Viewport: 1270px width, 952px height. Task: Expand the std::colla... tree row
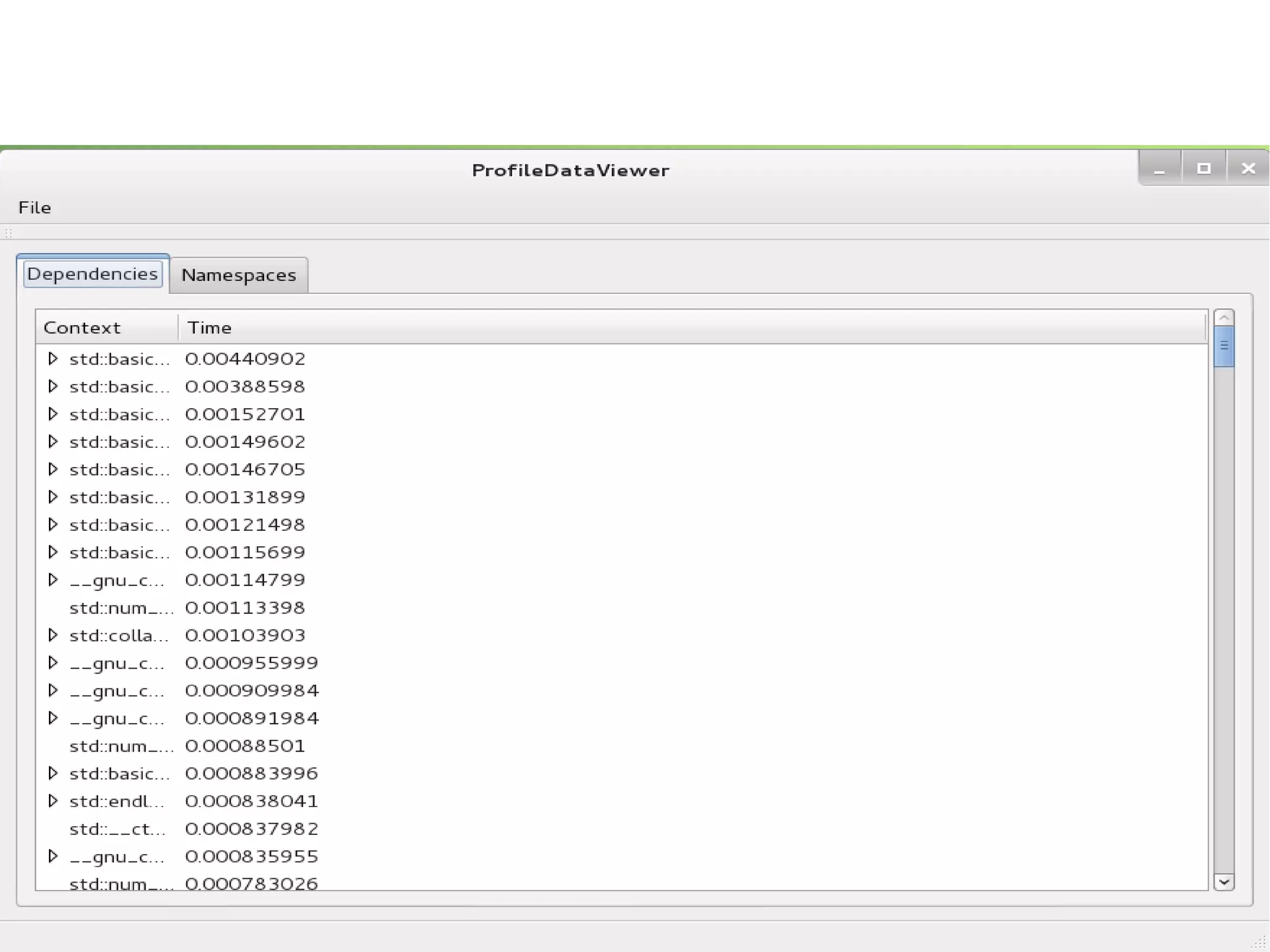[53, 635]
